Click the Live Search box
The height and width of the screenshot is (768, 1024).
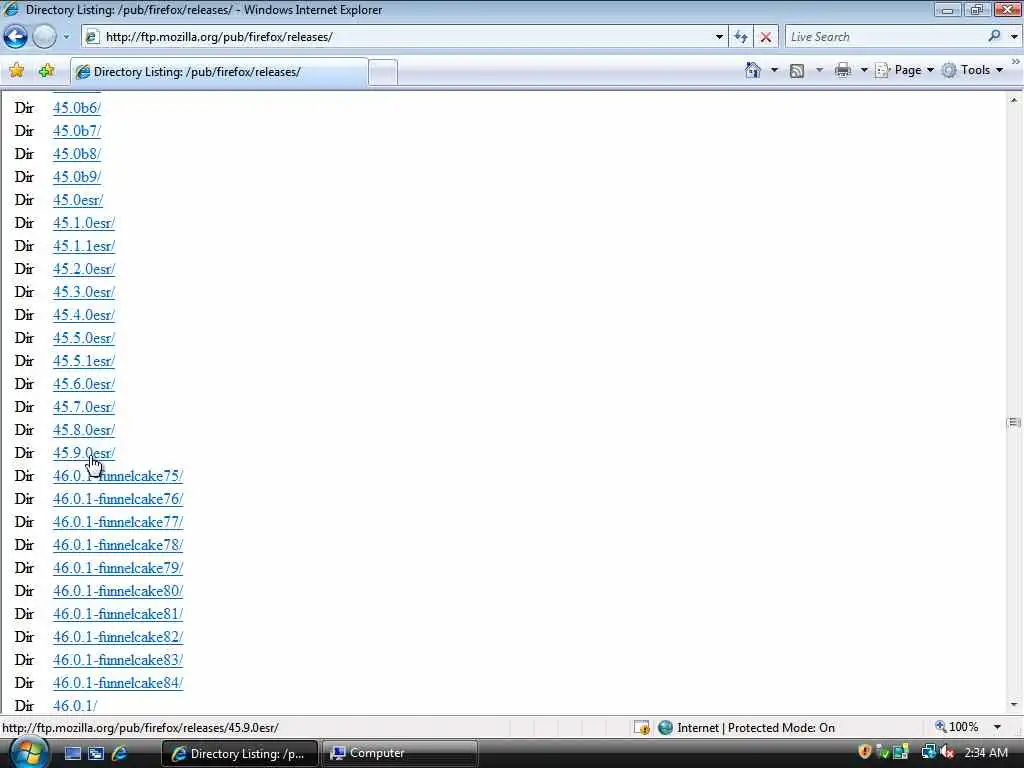[x=884, y=37]
